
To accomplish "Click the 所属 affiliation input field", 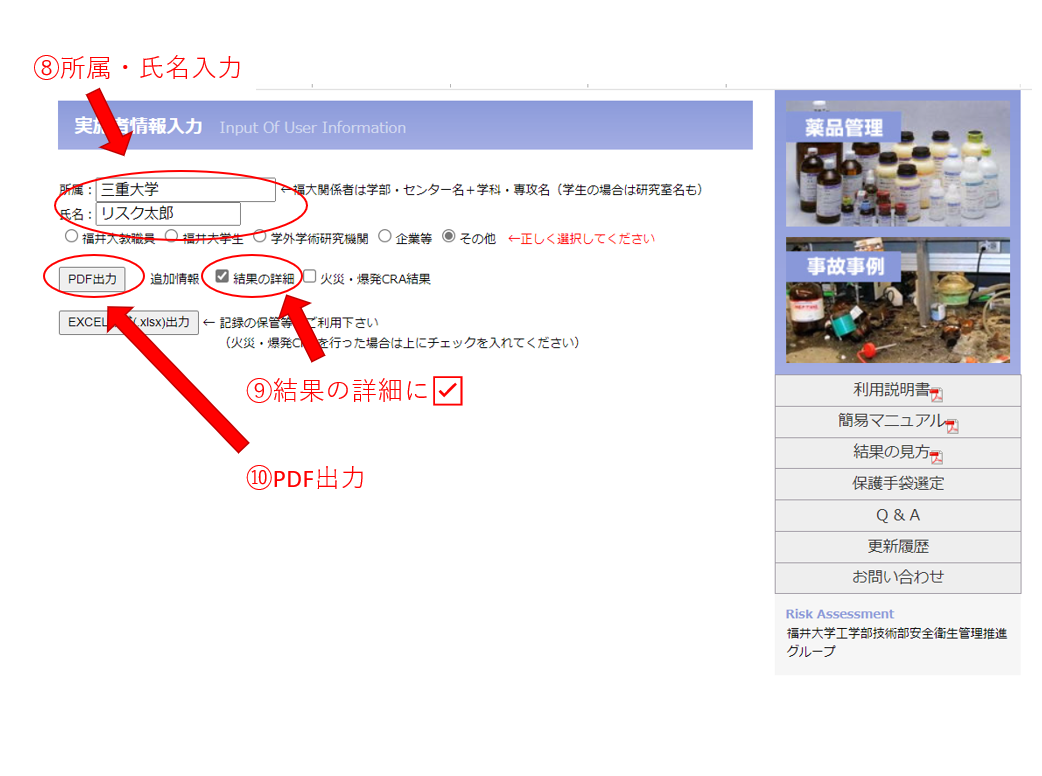I will 185,189.
